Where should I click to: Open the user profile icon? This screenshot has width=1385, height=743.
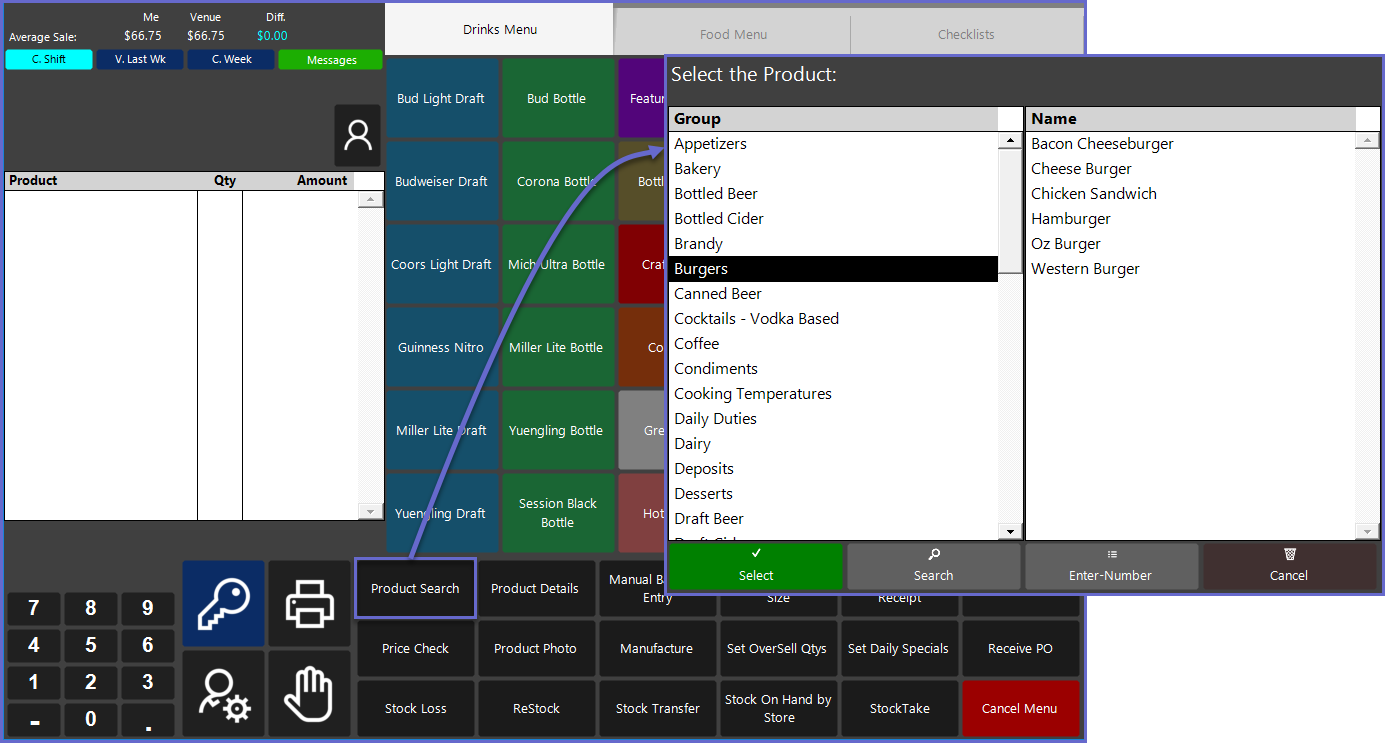357,135
